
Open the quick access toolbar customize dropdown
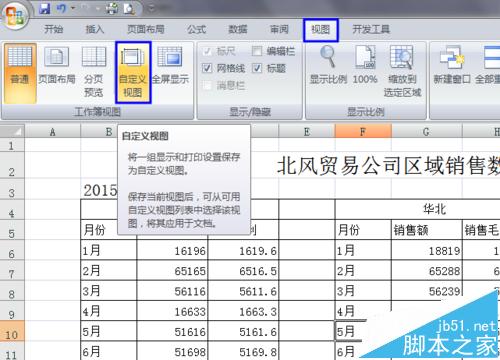pos(152,8)
